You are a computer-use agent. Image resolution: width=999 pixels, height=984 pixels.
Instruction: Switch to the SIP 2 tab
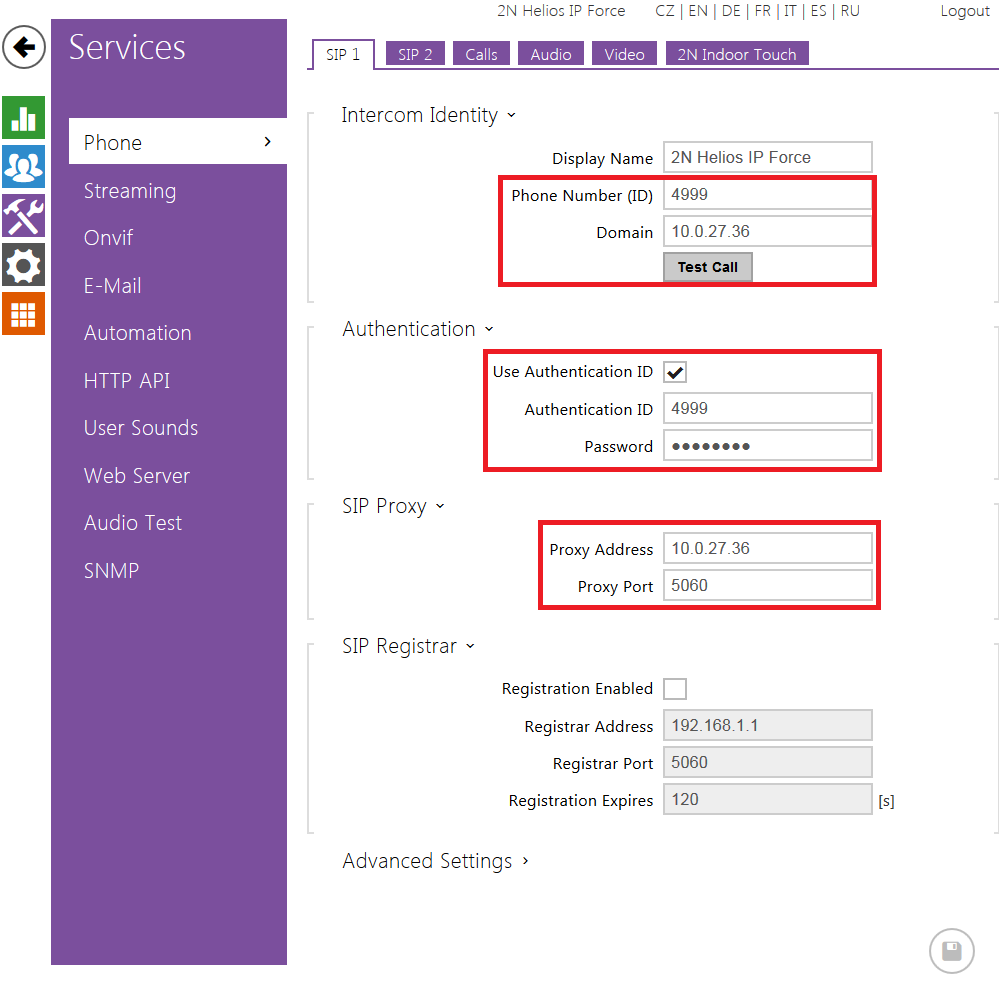click(x=415, y=55)
